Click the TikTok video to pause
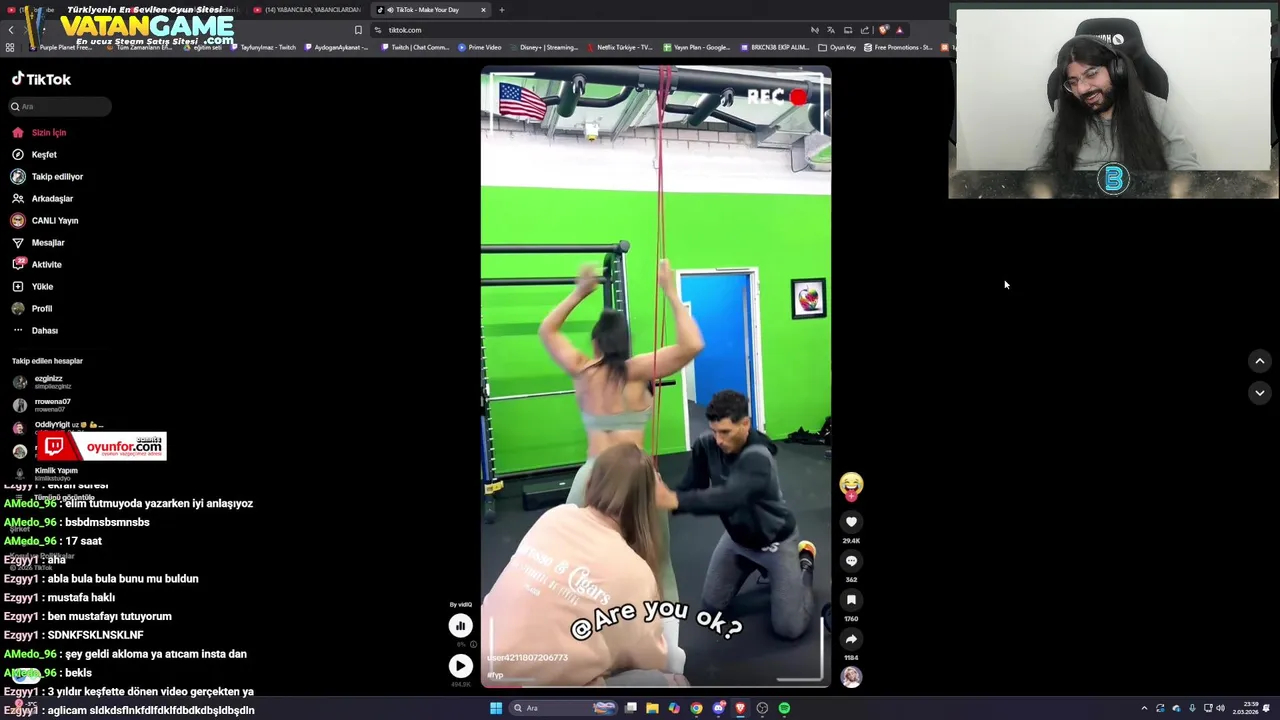Image resolution: width=1280 pixels, height=720 pixels. point(656,376)
